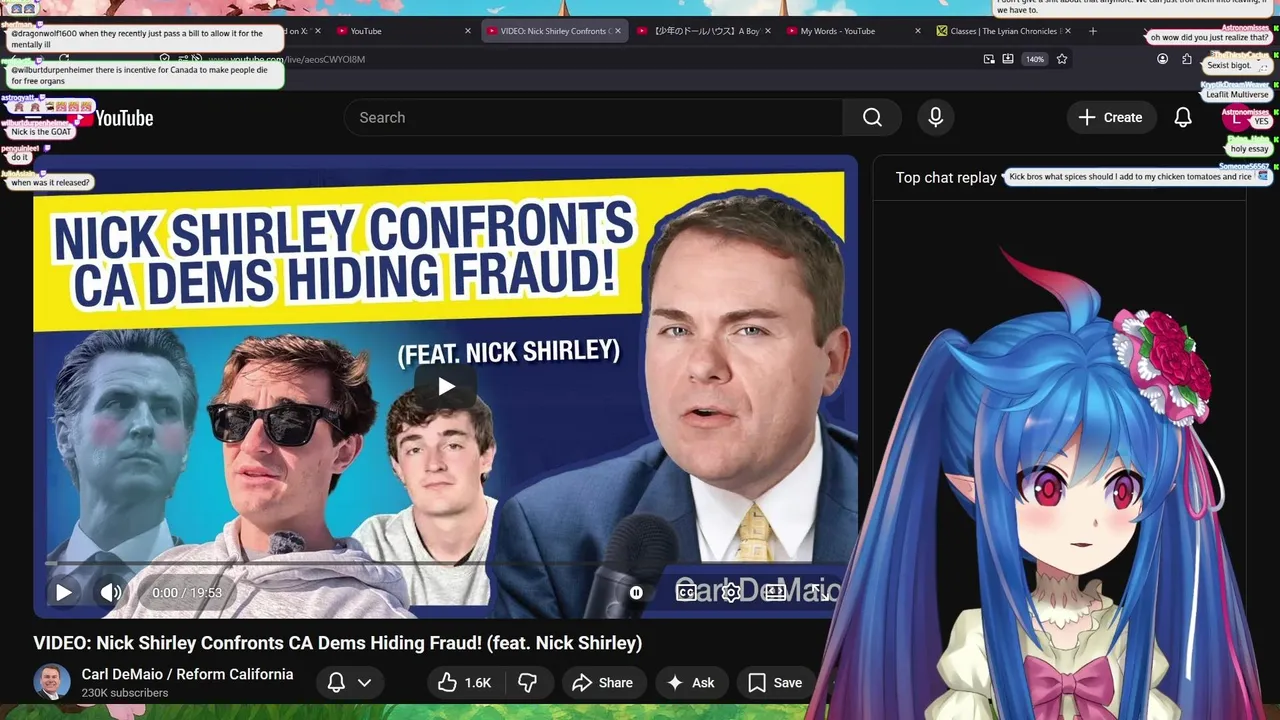Open a new browser tab with plus
This screenshot has height=720, width=1280.
point(1092,31)
